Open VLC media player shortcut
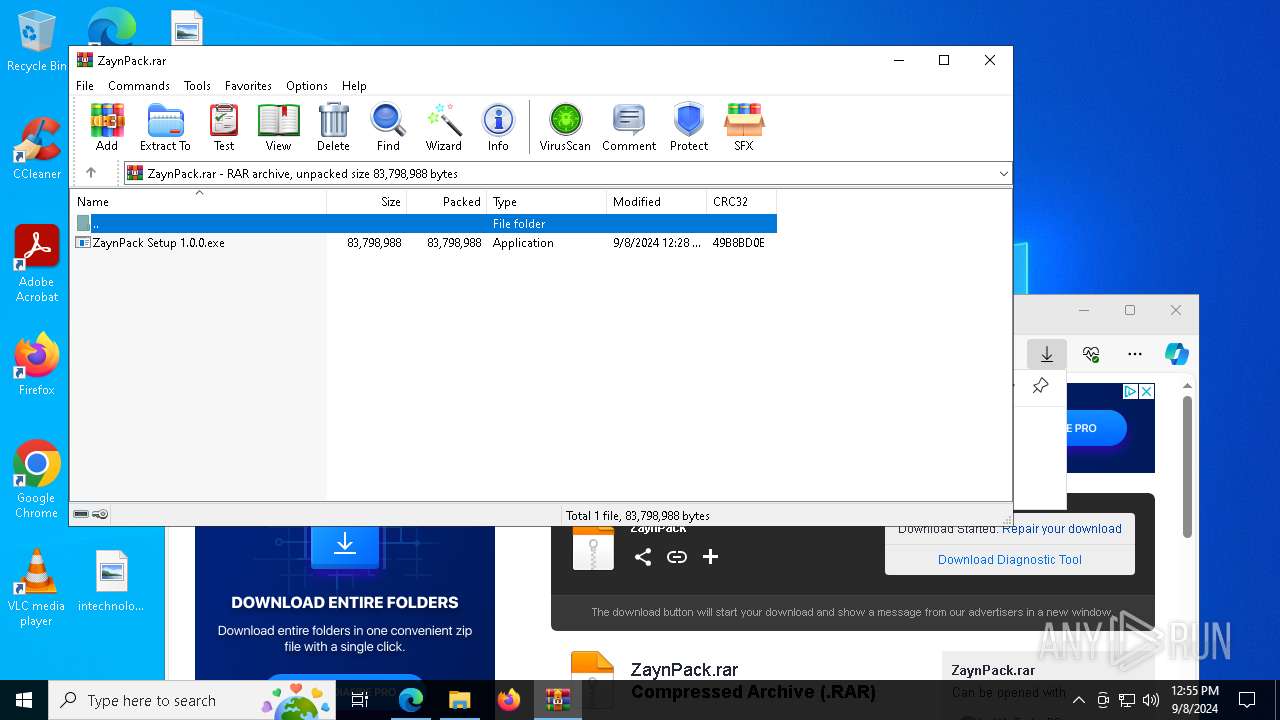 37,588
